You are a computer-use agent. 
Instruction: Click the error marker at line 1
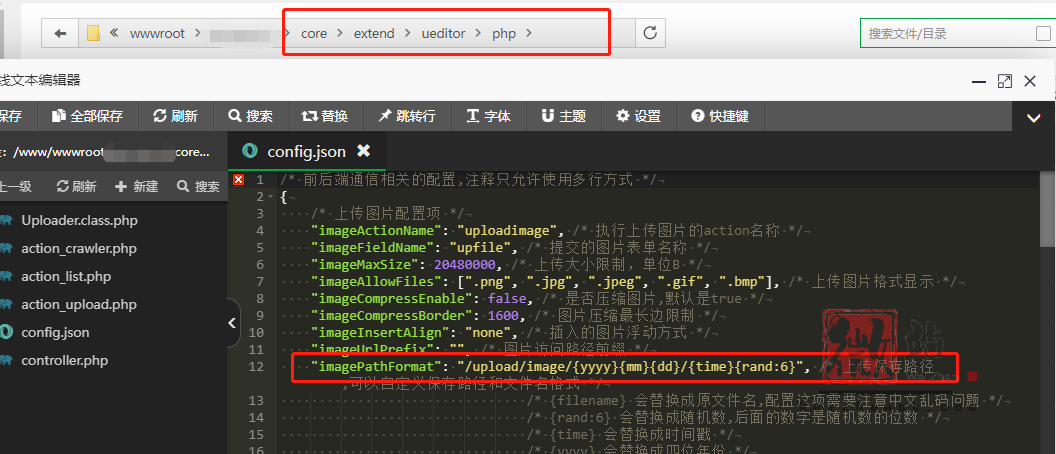tap(238, 180)
